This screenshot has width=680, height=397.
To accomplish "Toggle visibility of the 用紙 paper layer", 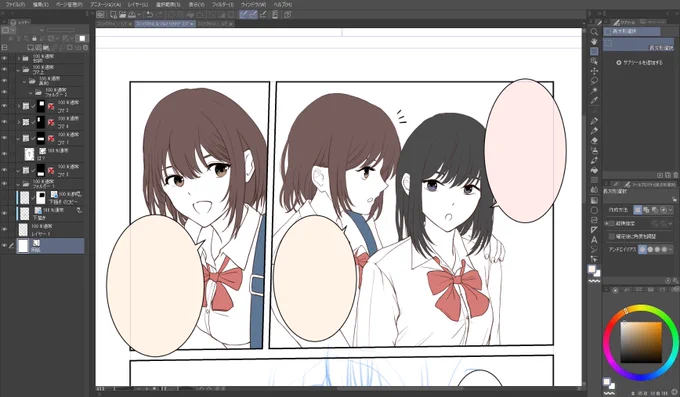I will click(4, 246).
